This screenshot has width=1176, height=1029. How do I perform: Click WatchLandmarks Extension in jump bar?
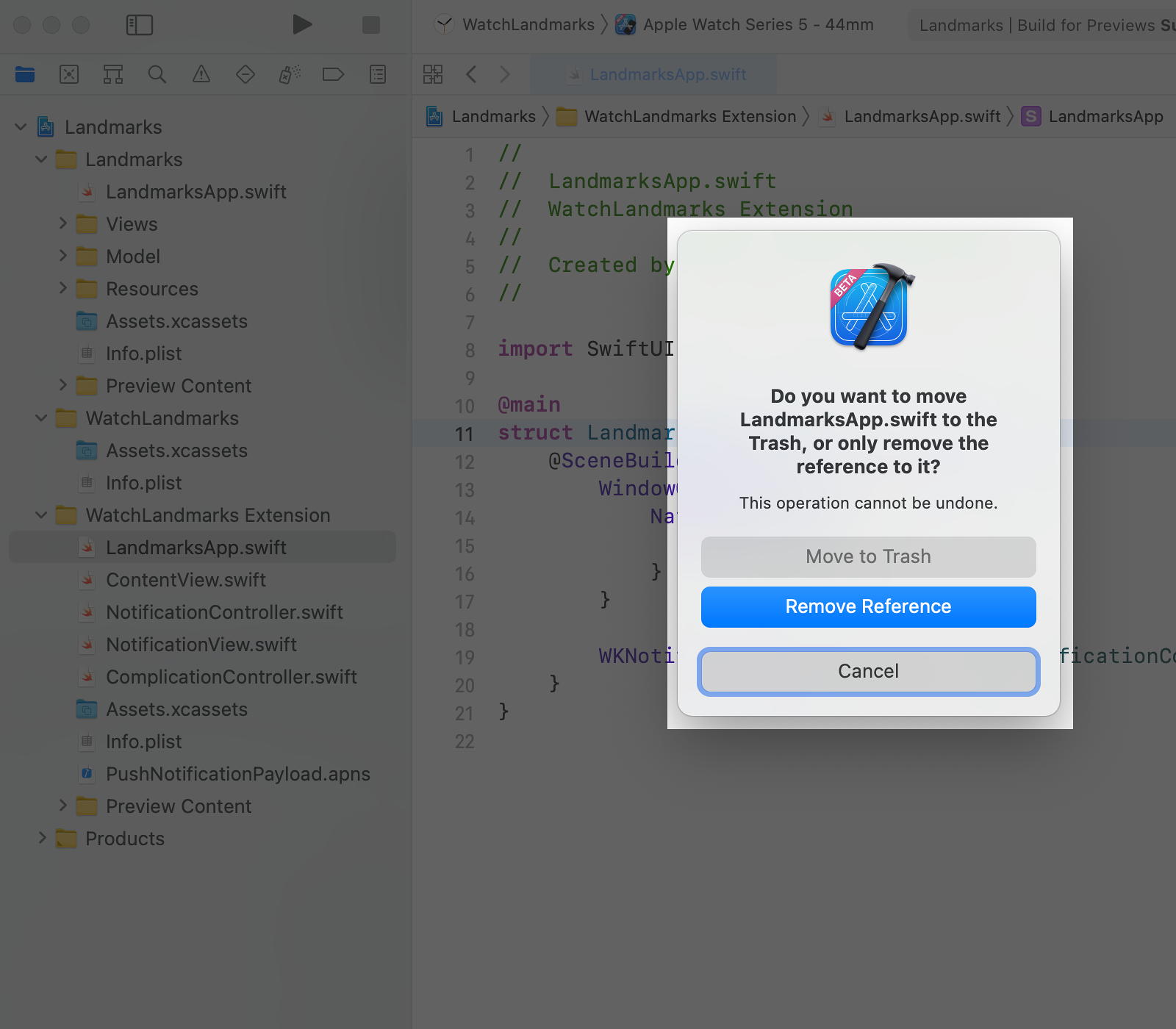click(x=690, y=117)
